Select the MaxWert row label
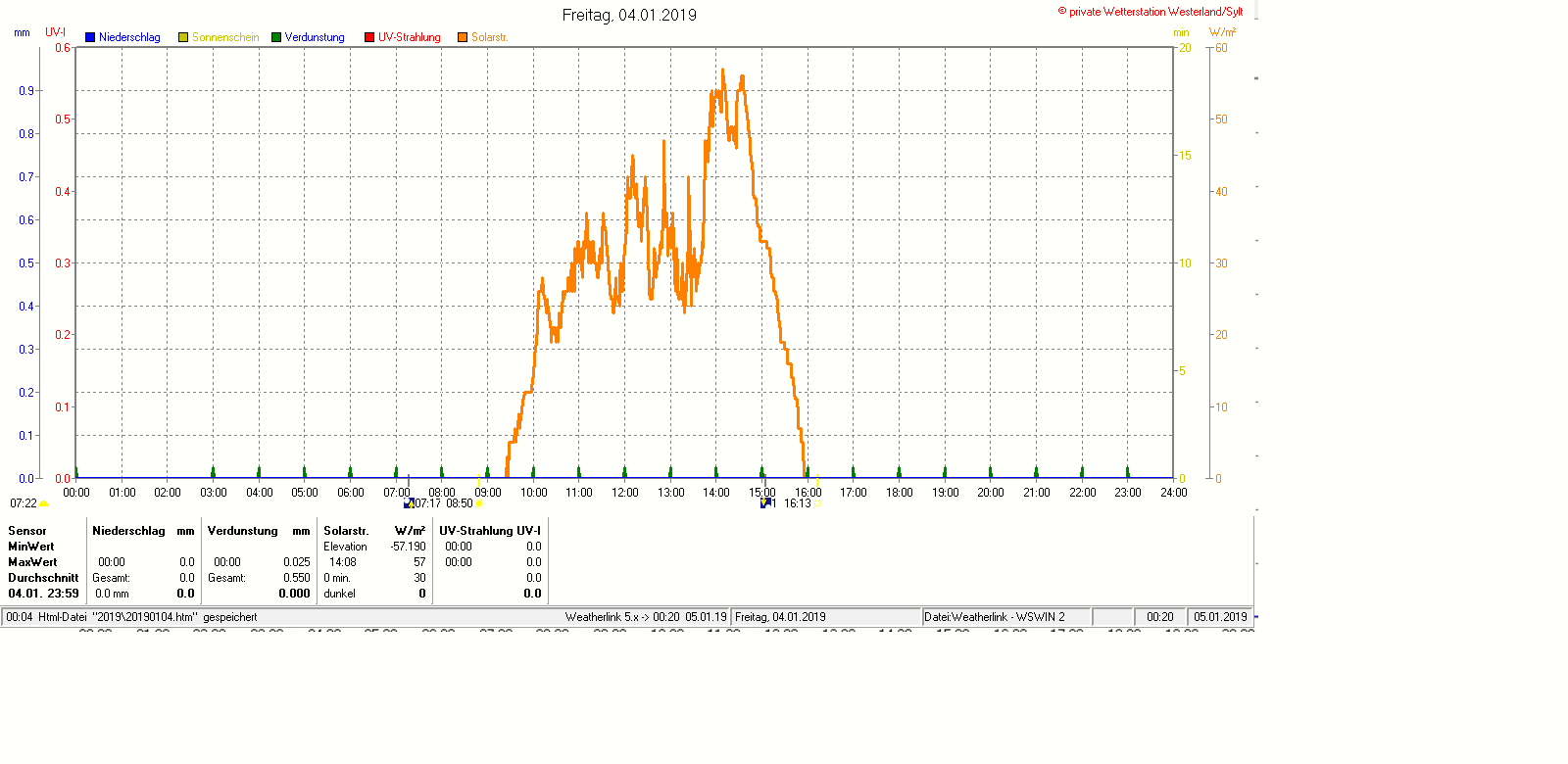 [32, 562]
